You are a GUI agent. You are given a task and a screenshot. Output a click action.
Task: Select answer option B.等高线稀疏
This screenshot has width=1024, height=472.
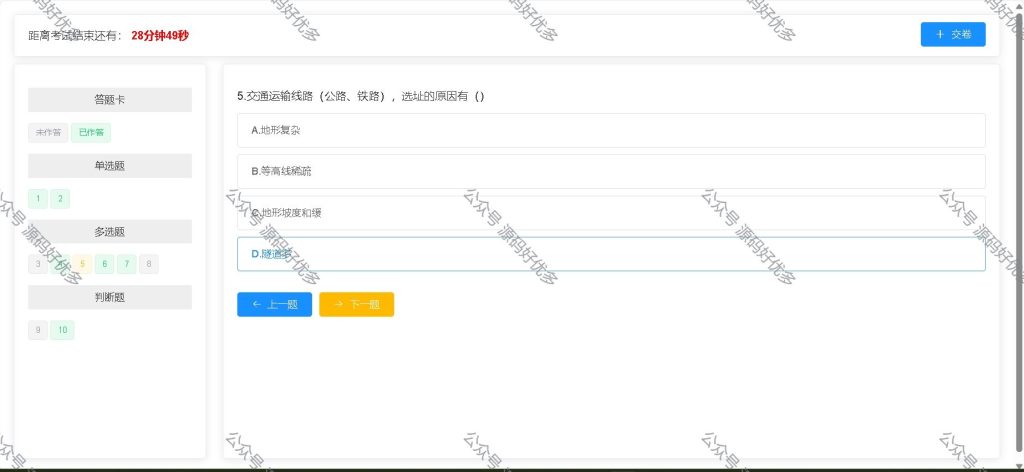pyautogui.click(x=611, y=172)
